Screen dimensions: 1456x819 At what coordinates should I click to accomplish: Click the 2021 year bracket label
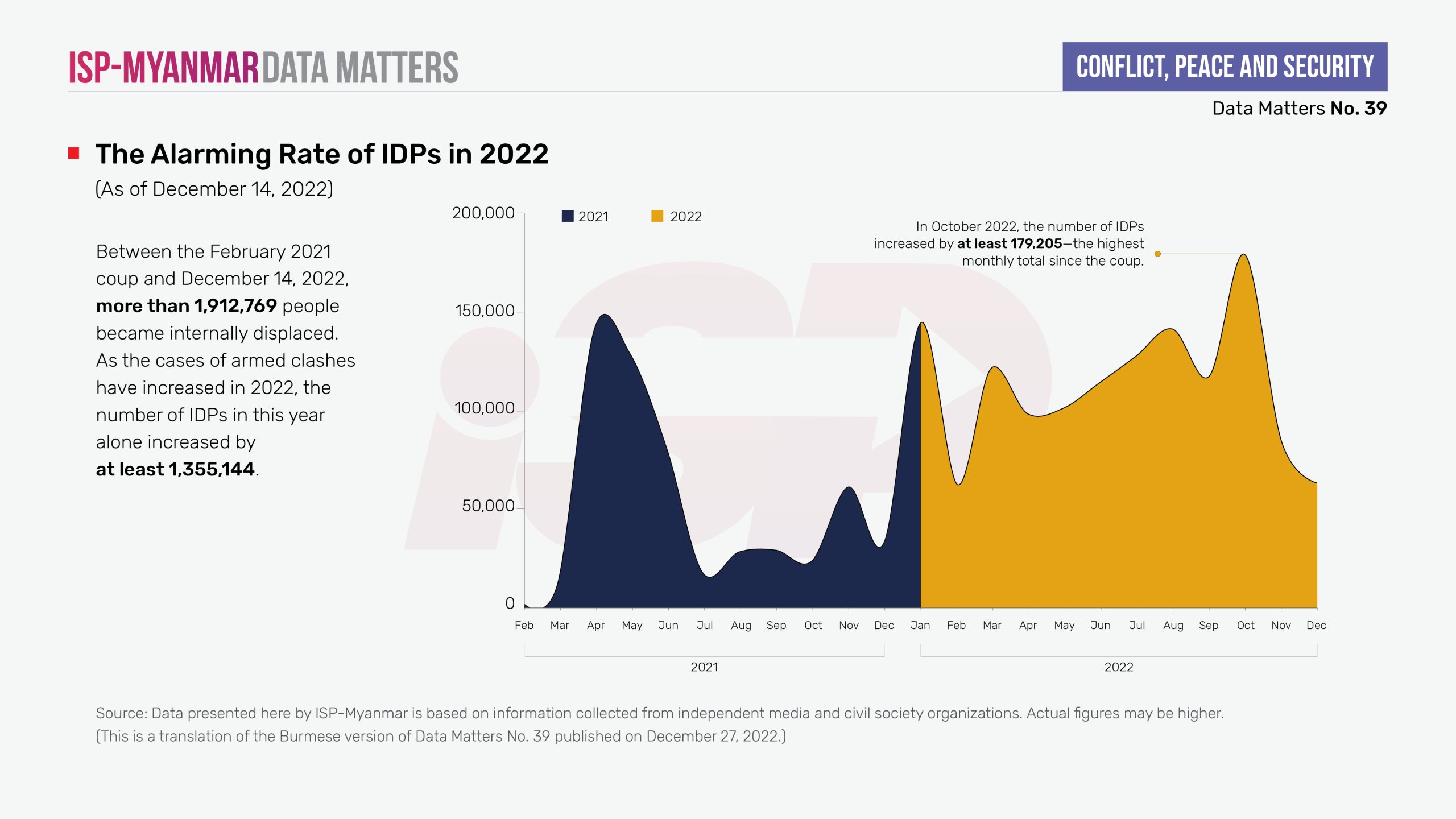click(704, 667)
